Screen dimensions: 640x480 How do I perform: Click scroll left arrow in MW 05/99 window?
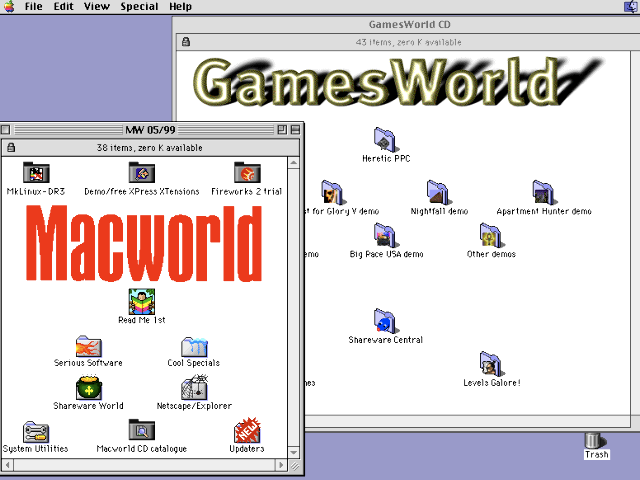(x=7, y=465)
